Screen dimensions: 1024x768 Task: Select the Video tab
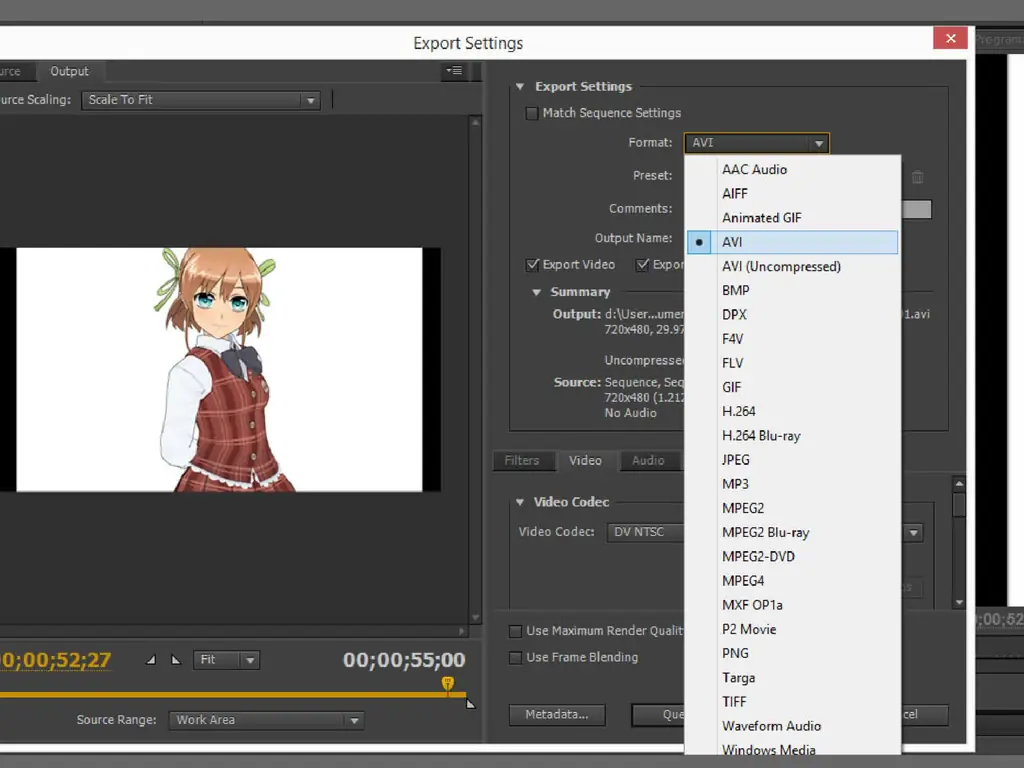[x=585, y=460]
